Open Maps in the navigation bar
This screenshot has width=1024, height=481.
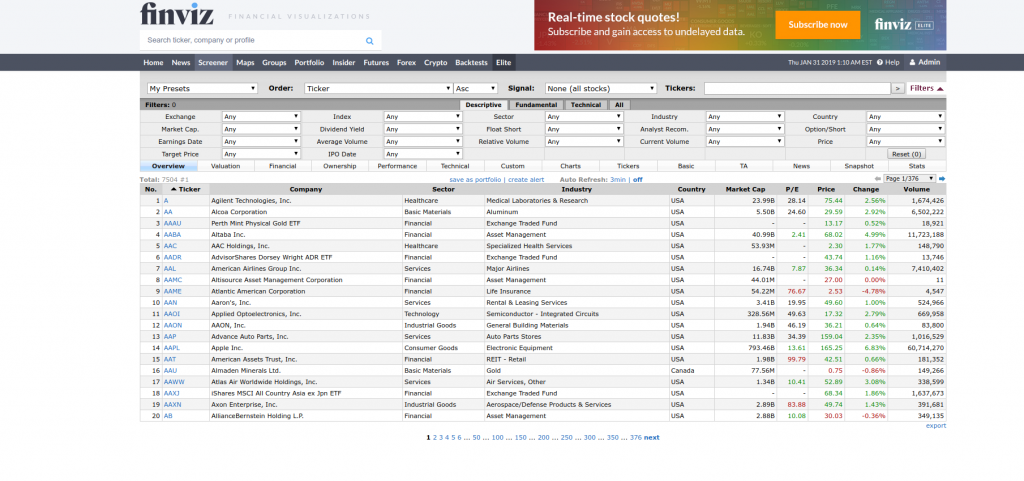pyautogui.click(x=246, y=63)
